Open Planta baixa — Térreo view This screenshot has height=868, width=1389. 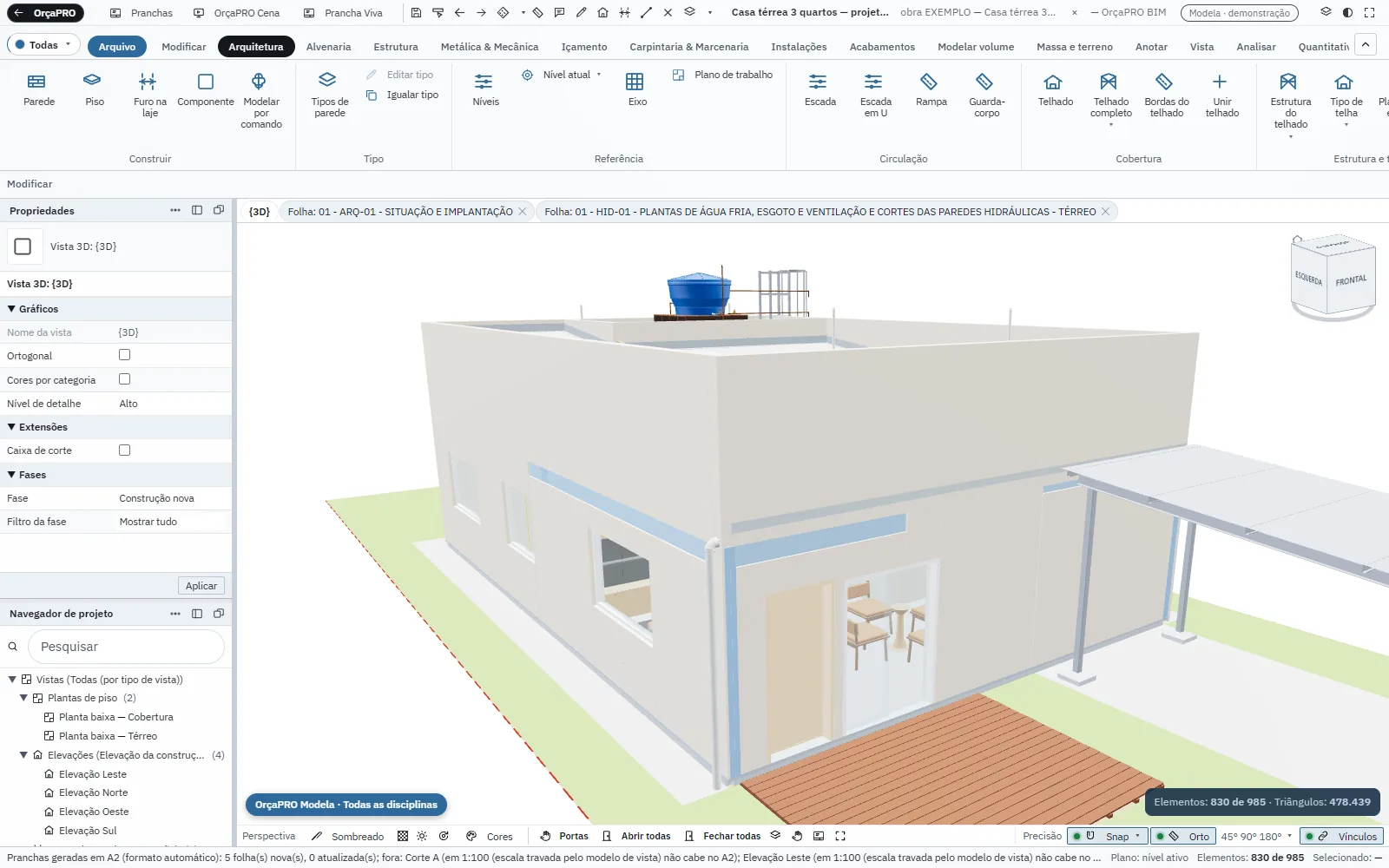coord(108,736)
